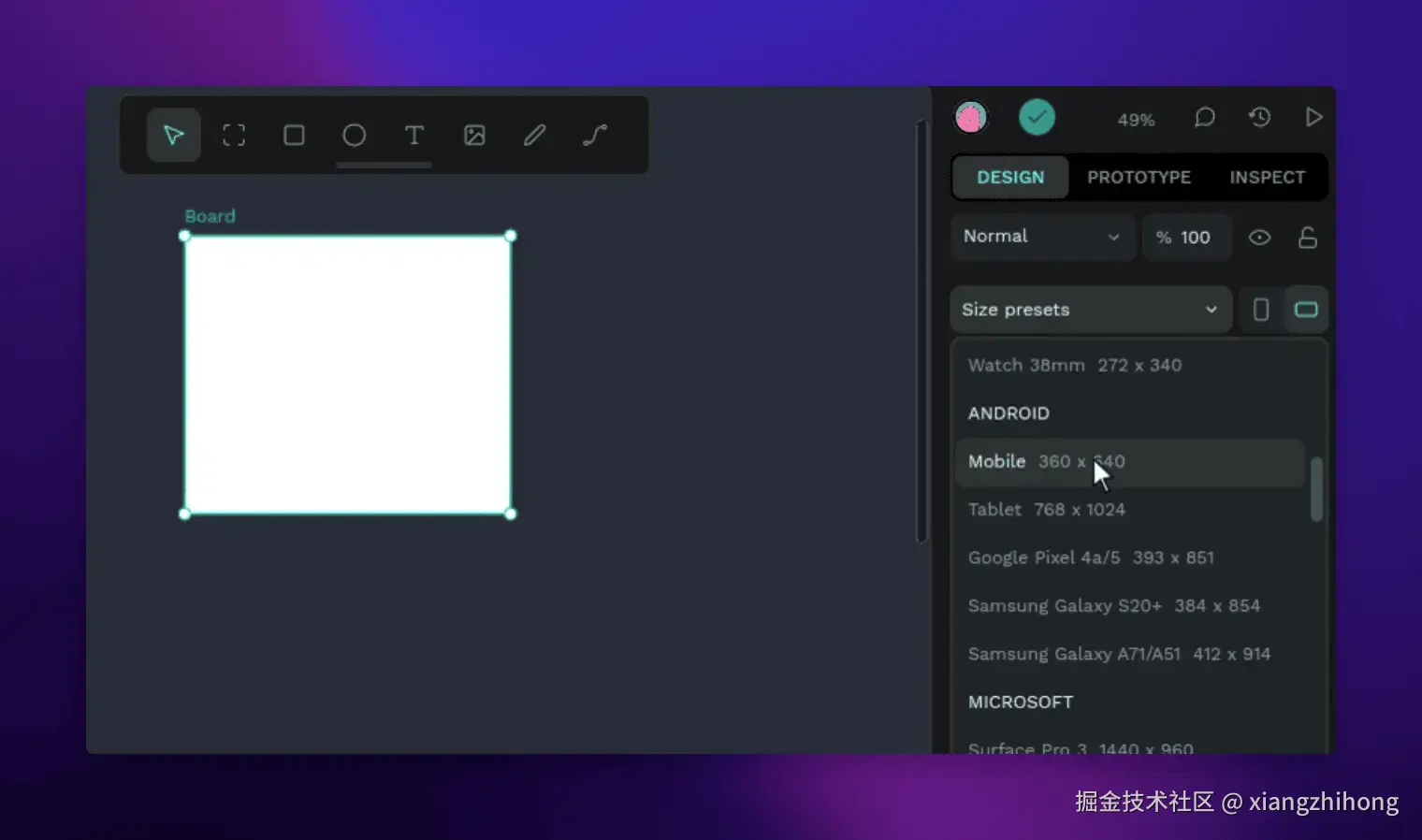Choose the Google Pixel 4a/5 preset
1422x840 pixels.
[1130, 558]
